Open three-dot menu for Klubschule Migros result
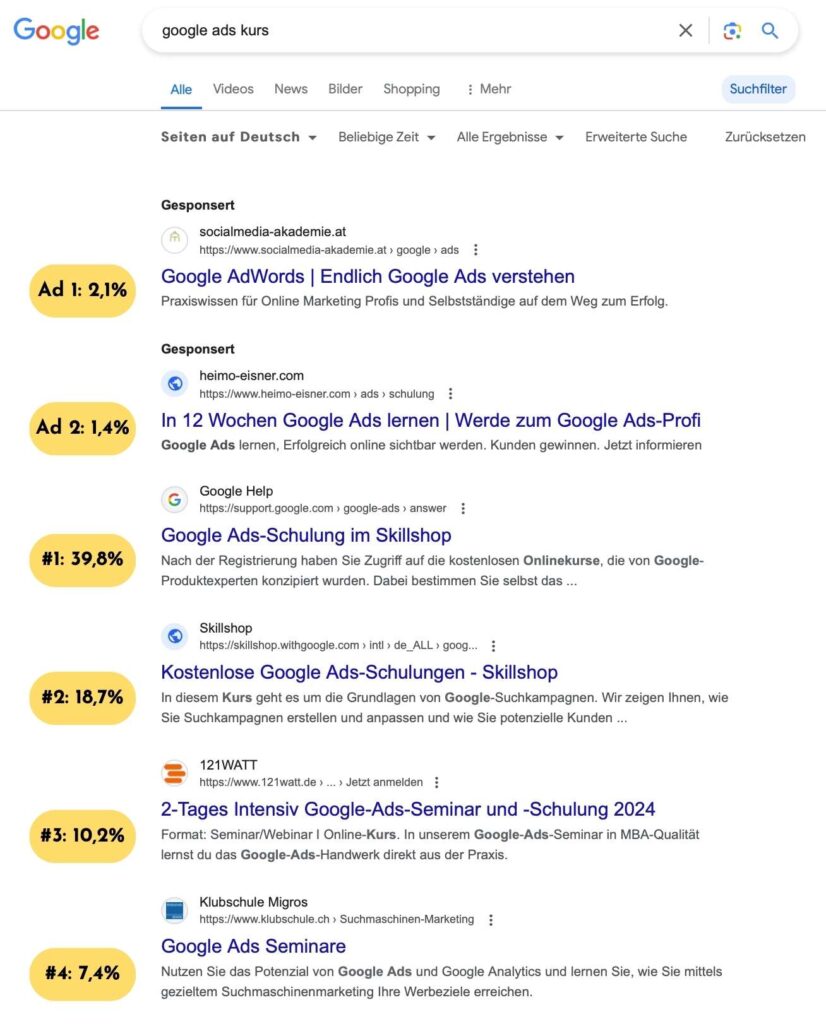The width and height of the screenshot is (826, 1024). click(490, 919)
